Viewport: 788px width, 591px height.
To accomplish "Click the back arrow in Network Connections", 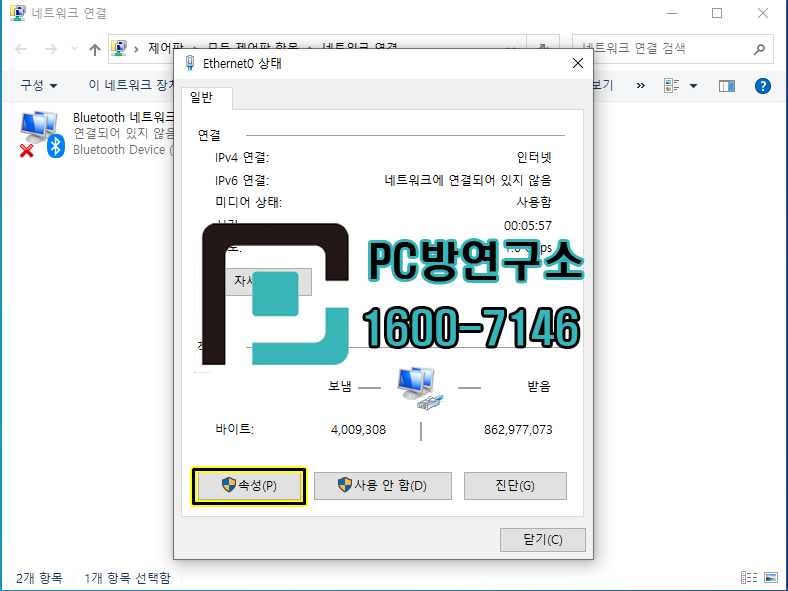I will 21,49.
